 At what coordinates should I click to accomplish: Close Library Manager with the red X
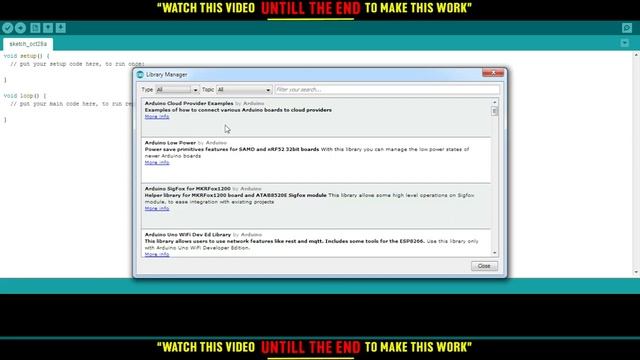(493, 73)
